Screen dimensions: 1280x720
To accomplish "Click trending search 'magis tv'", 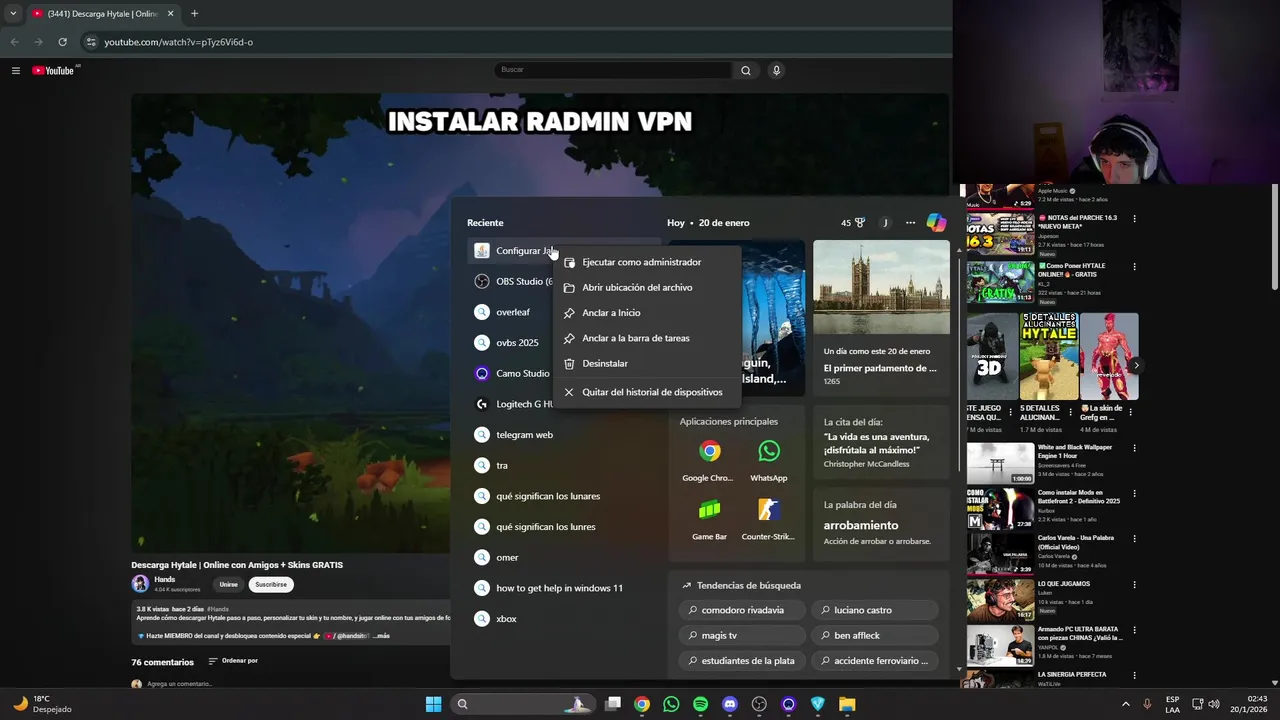I will (x=742, y=635).
